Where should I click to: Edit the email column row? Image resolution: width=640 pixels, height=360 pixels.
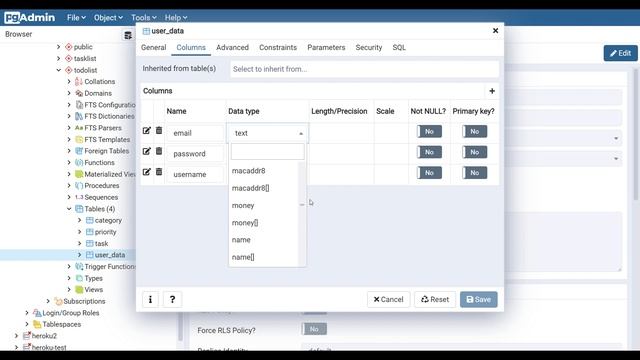coord(147,131)
